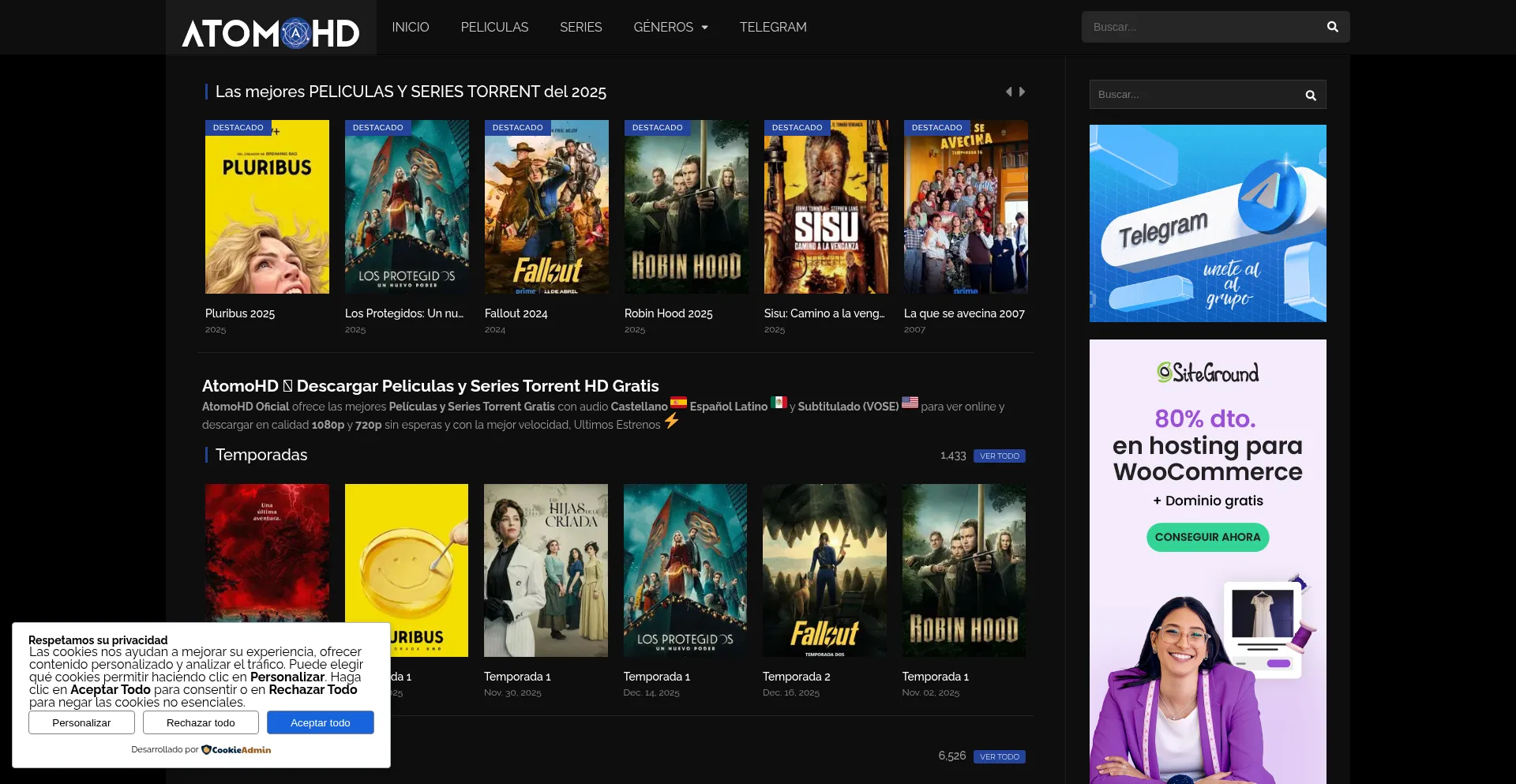The width and height of the screenshot is (1516, 784).
Task: Click the header Buscar input field
Action: (x=1200, y=27)
